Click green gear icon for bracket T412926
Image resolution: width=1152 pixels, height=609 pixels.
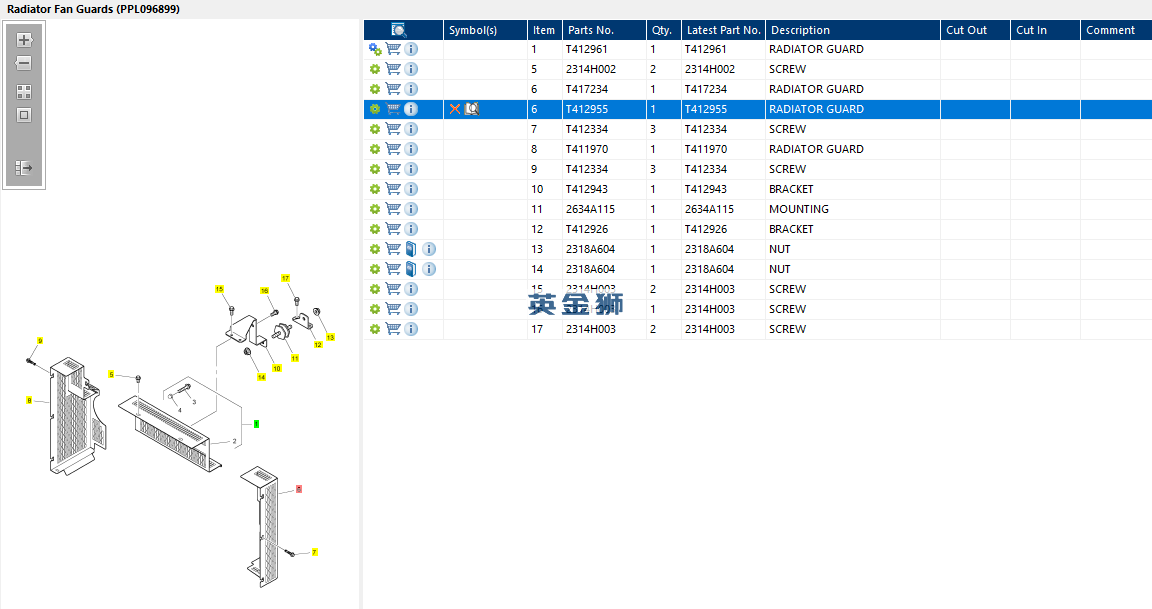[x=375, y=229]
